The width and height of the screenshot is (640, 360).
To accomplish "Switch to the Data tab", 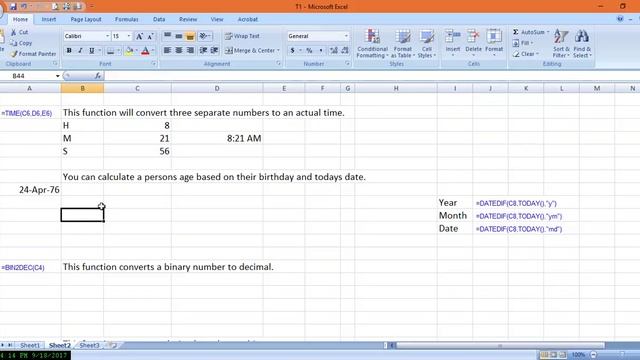I will tap(159, 19).
